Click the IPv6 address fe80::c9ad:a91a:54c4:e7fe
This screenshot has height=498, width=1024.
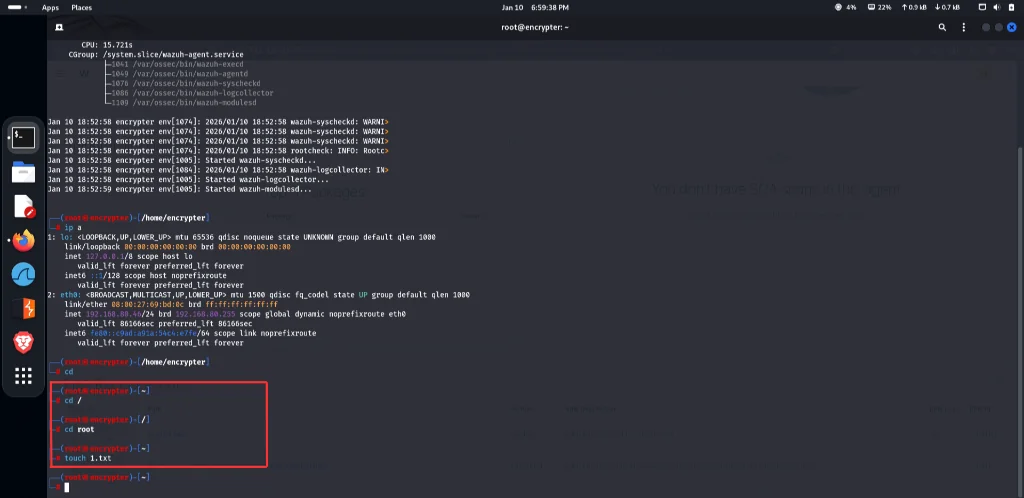(x=146, y=333)
